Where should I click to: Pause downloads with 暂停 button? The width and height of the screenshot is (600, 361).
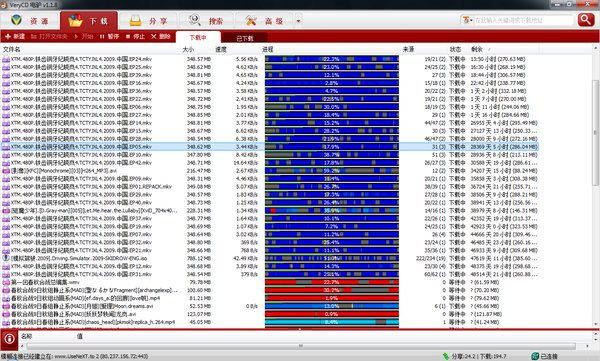pyautogui.click(x=110, y=36)
